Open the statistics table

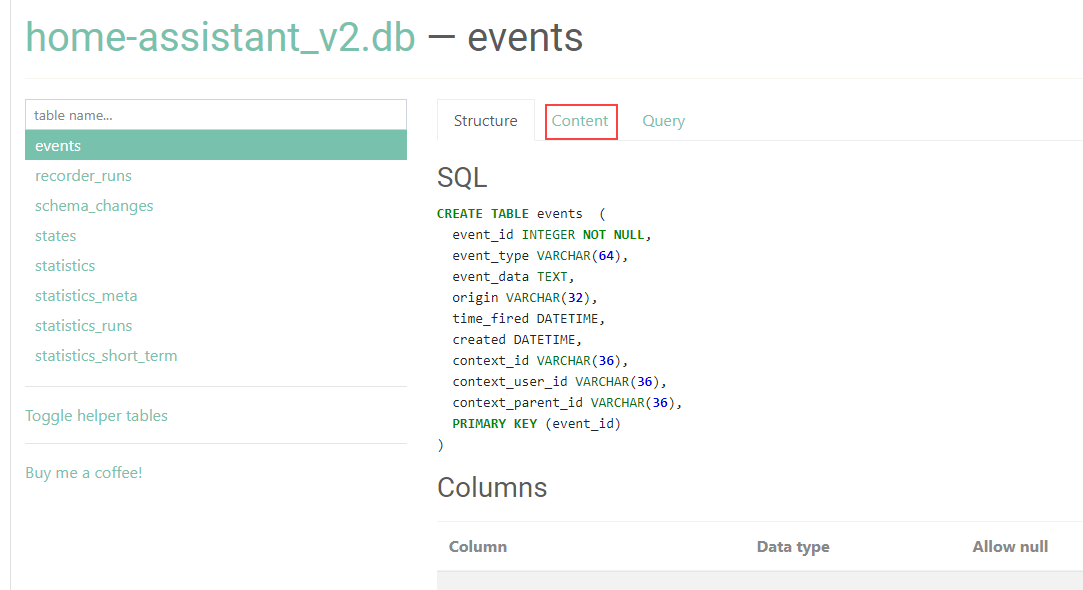coord(65,265)
